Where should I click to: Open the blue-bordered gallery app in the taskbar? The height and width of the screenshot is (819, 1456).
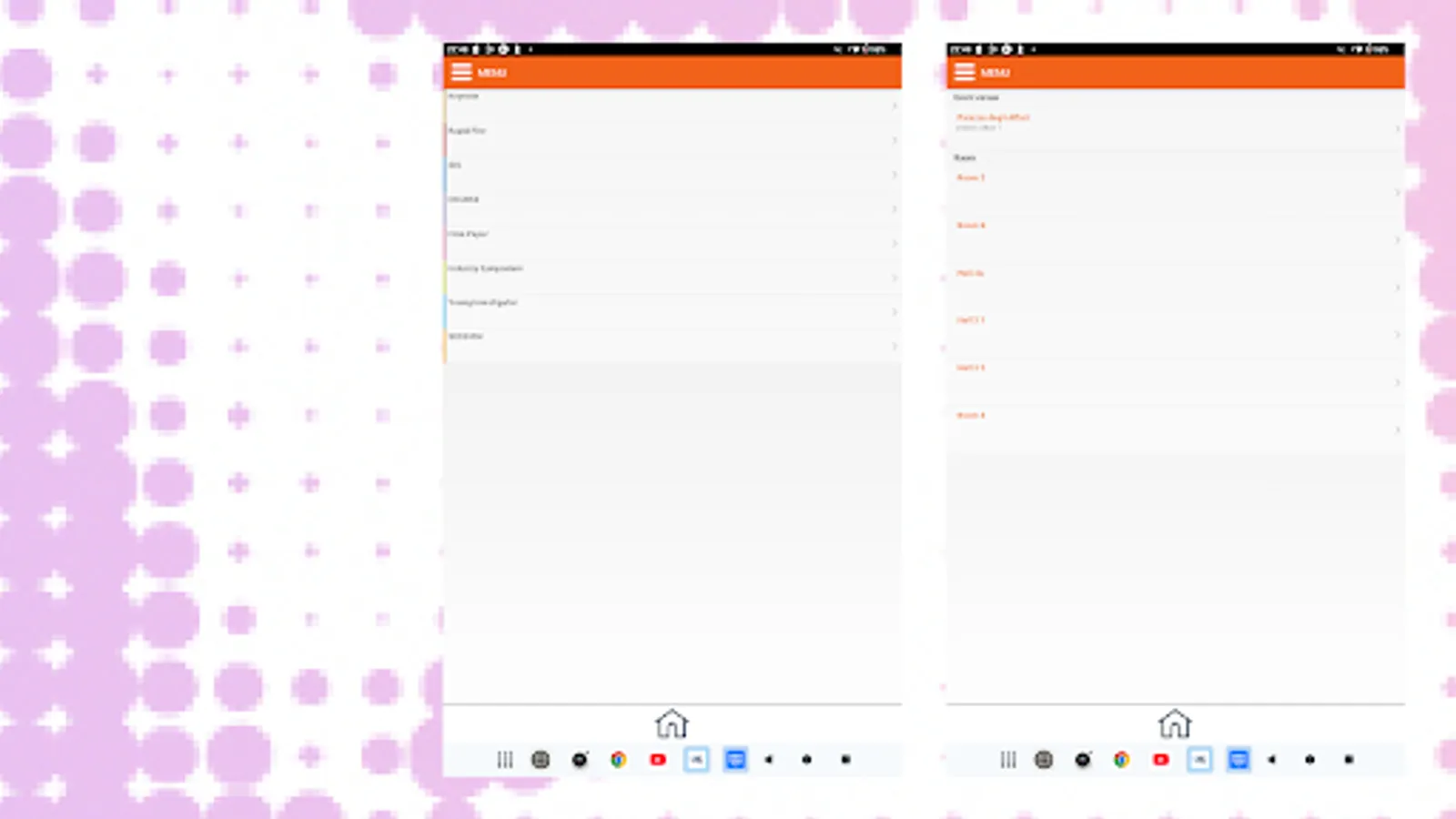[x=696, y=760]
